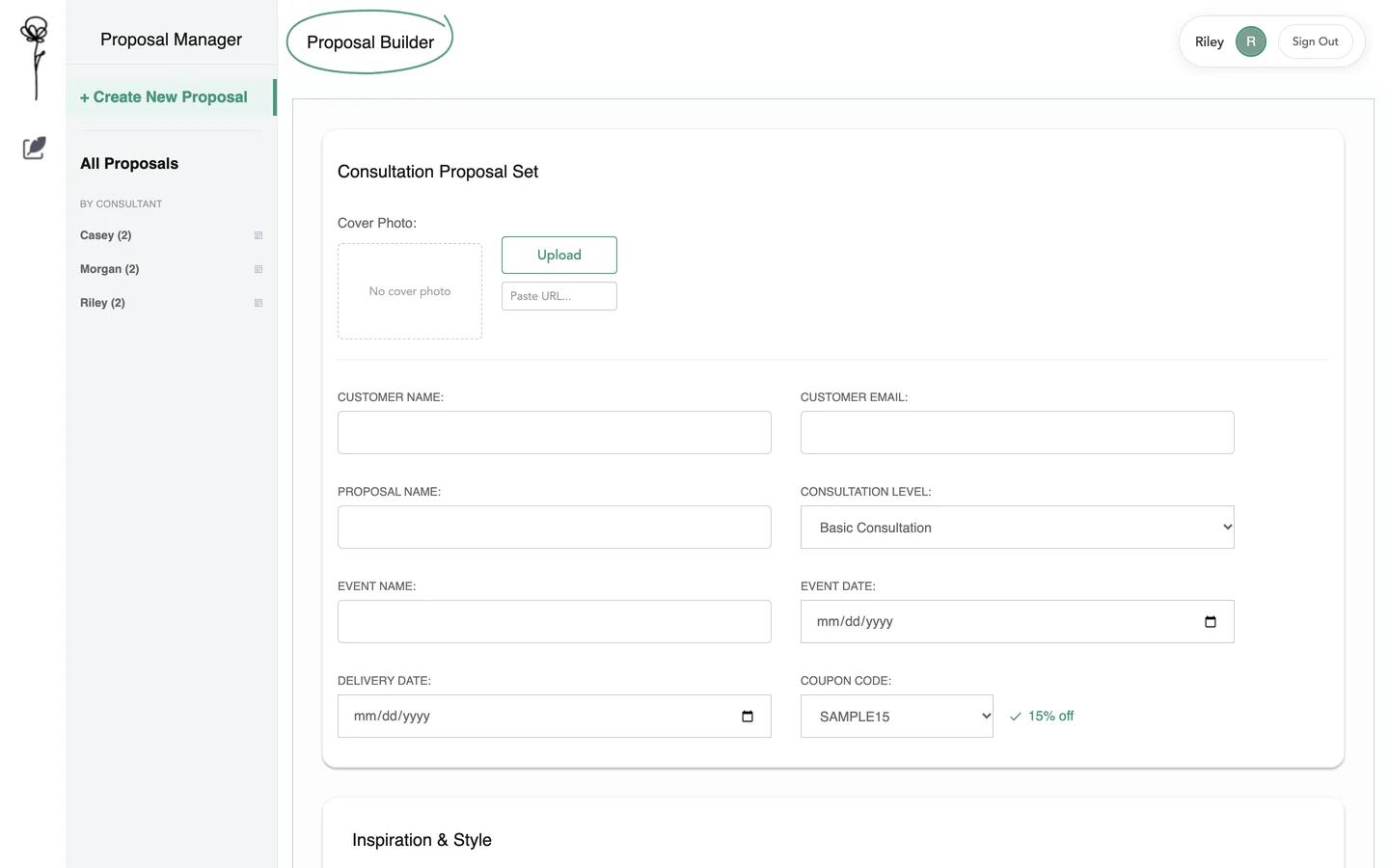The height and width of the screenshot is (868, 1389).
Task: Focus the Customer Name field
Action: 555,433
